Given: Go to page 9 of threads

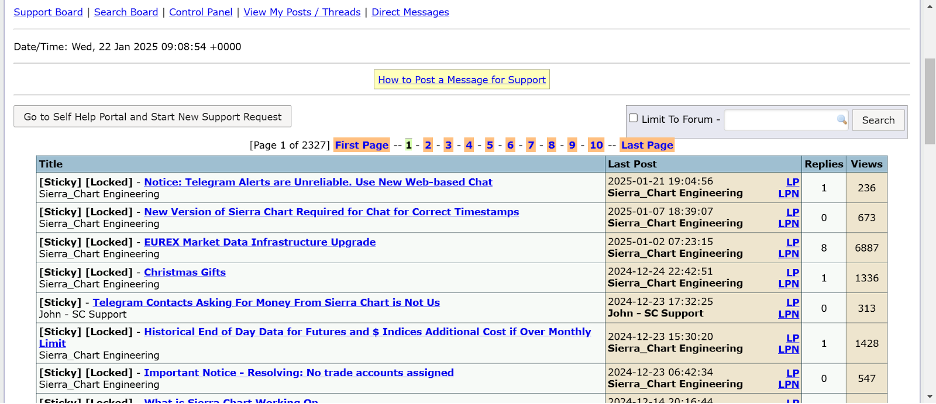Looking at the screenshot, I should (572, 145).
